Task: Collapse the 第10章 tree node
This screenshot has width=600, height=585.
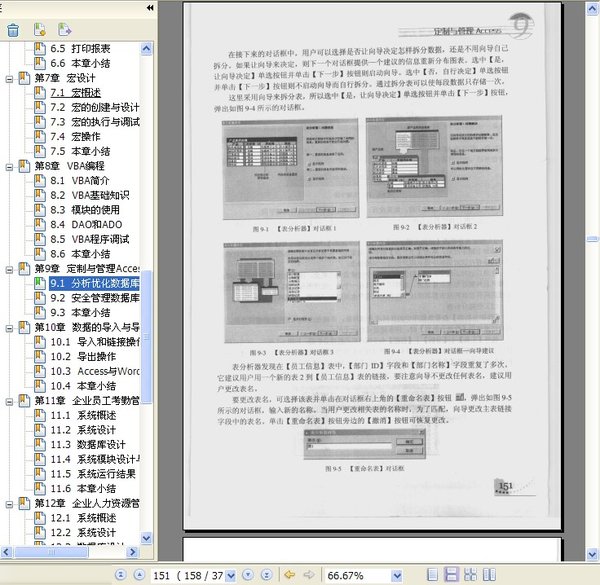Action: tap(9, 328)
